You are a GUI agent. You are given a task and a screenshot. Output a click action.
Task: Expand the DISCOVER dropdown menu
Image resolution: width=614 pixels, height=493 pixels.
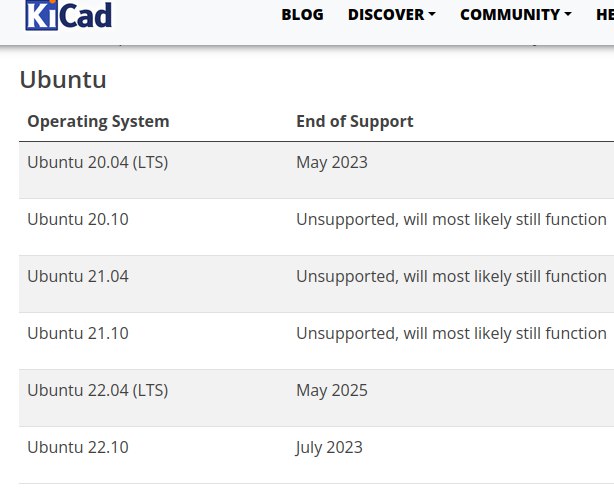point(392,15)
